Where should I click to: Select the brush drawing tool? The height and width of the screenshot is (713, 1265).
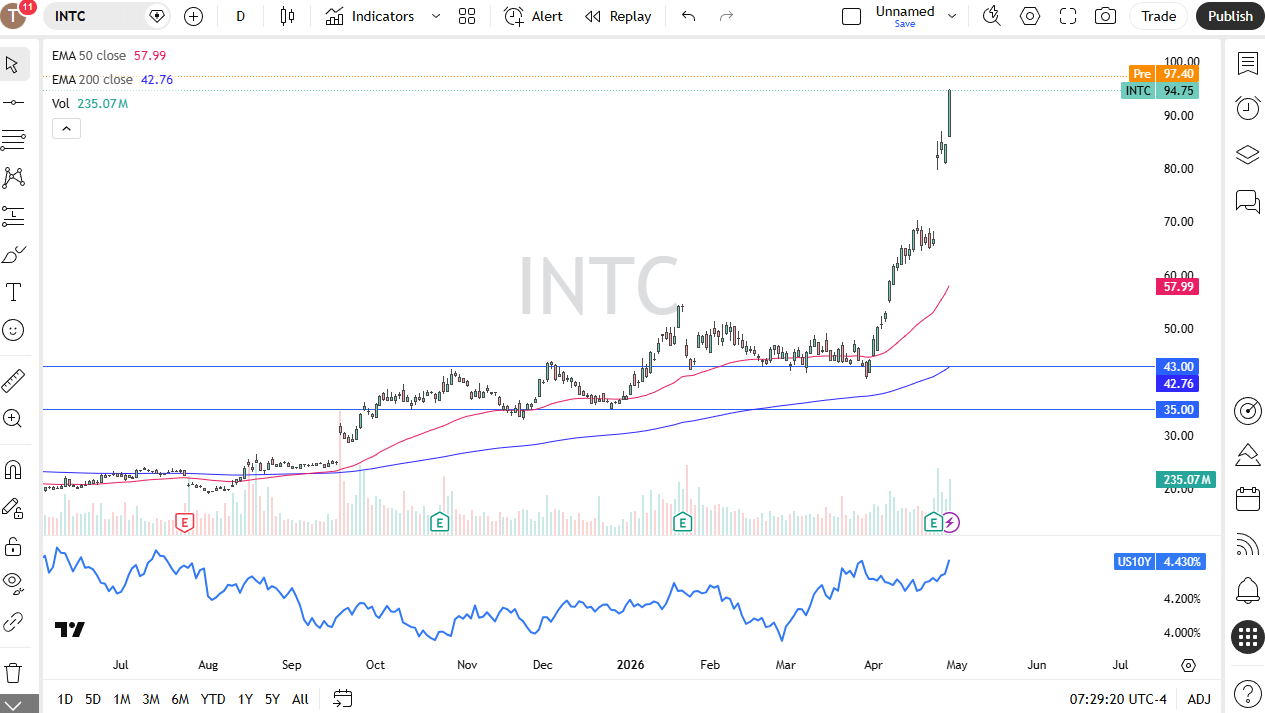coord(13,254)
